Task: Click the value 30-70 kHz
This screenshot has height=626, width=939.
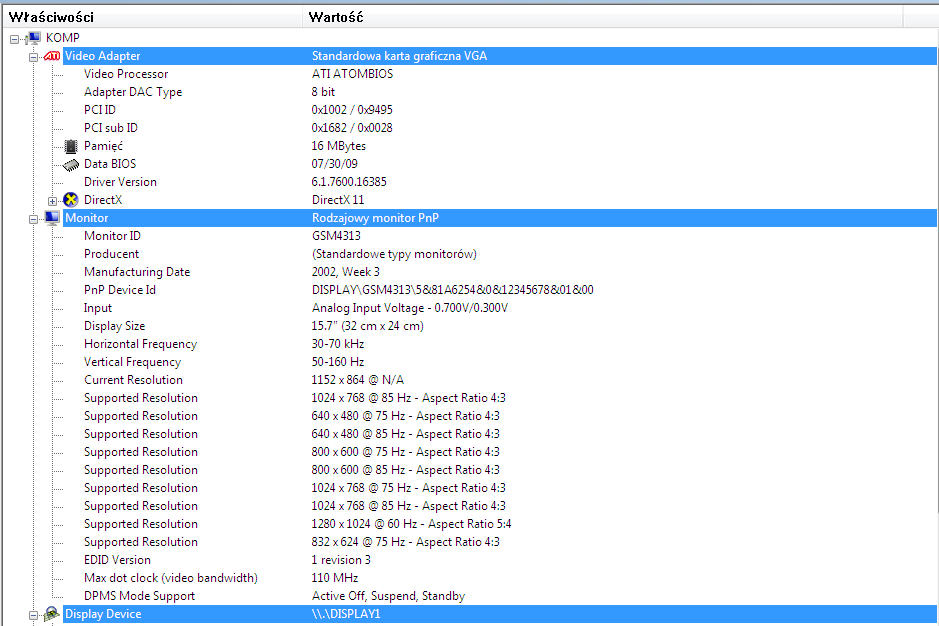Action: point(338,344)
